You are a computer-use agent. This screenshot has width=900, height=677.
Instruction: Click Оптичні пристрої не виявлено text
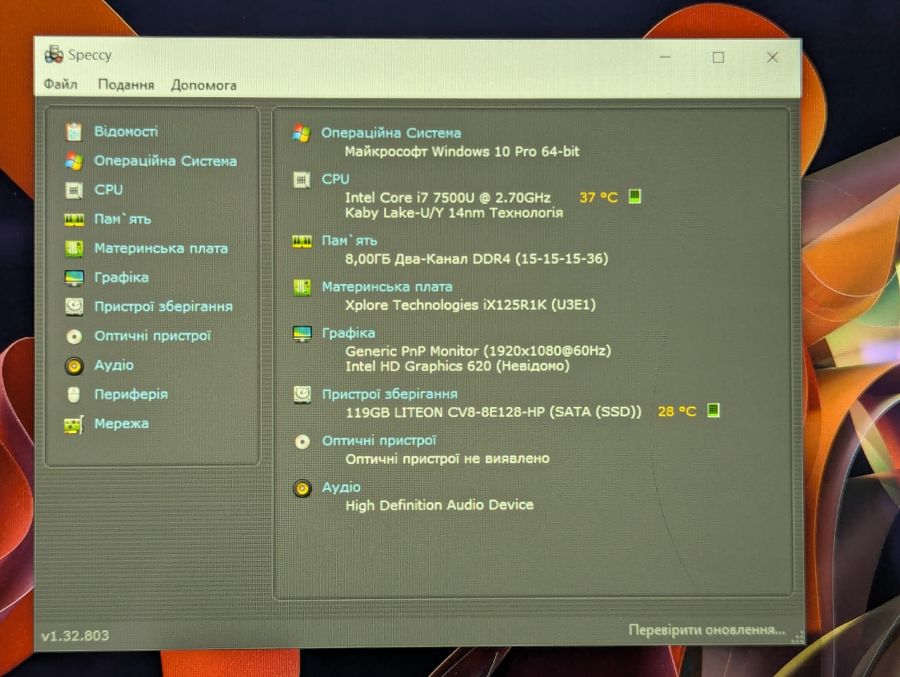coord(447,459)
